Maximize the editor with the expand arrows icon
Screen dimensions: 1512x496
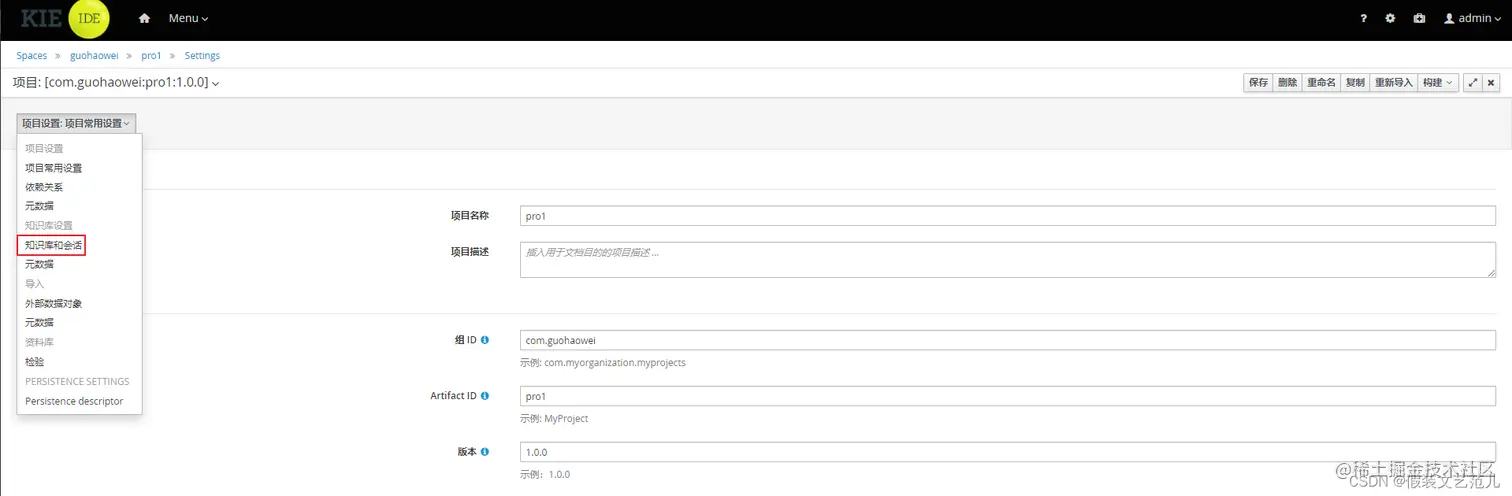1472,83
